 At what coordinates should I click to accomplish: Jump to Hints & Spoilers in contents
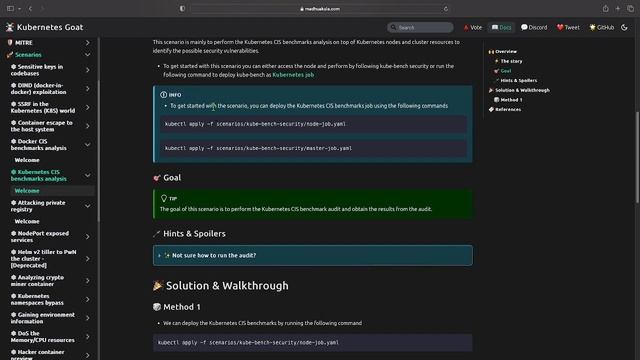tap(519, 80)
